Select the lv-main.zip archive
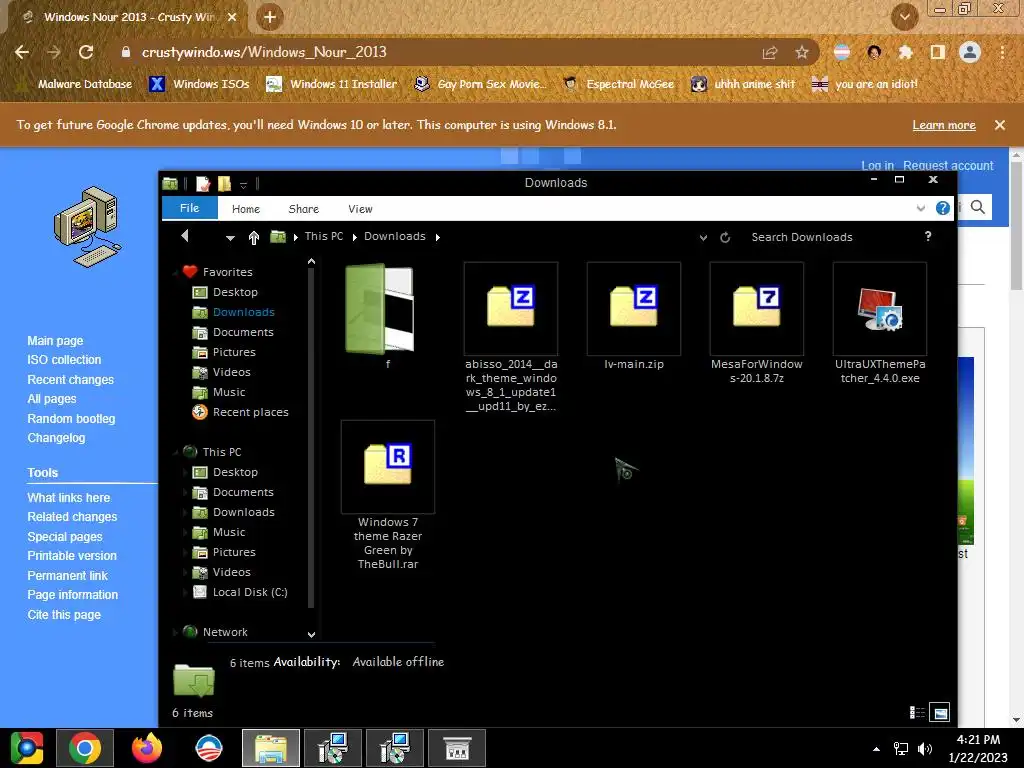This screenshot has width=1024, height=768. click(x=633, y=316)
